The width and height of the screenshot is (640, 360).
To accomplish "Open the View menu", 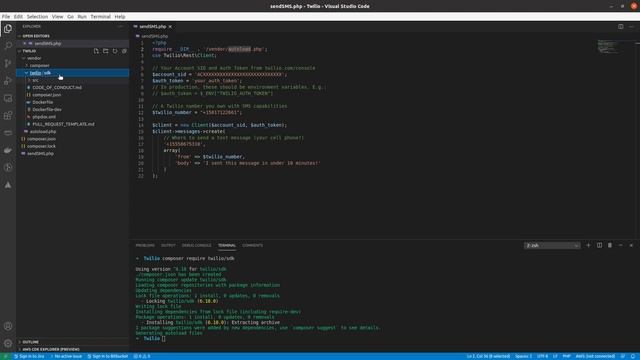I will pos(58,16).
